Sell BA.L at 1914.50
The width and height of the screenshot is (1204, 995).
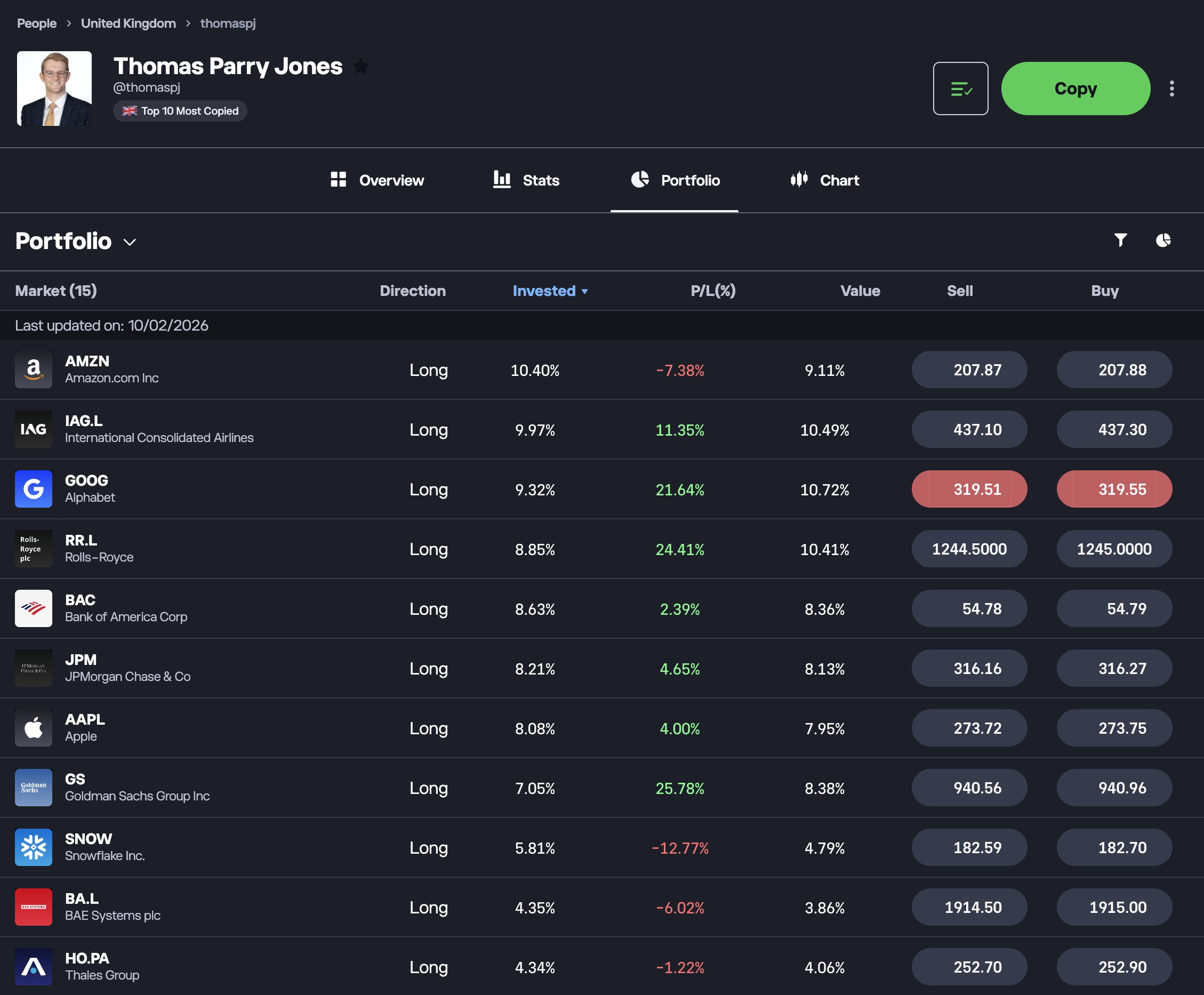969,906
